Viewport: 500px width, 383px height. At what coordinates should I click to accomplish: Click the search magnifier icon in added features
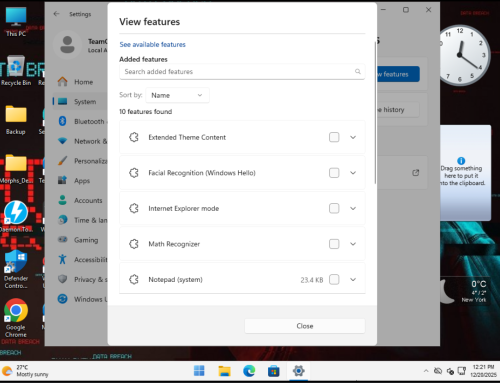[x=358, y=71]
